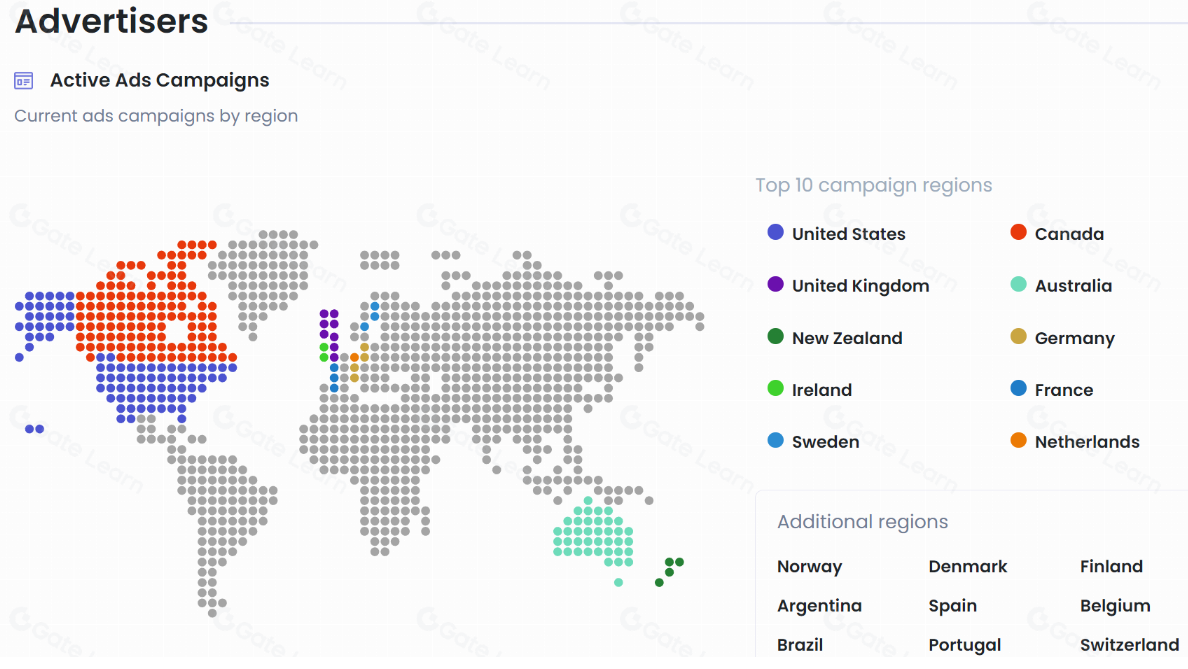Click the Sweden legend dot
This screenshot has height=669, width=1188.
(x=775, y=441)
